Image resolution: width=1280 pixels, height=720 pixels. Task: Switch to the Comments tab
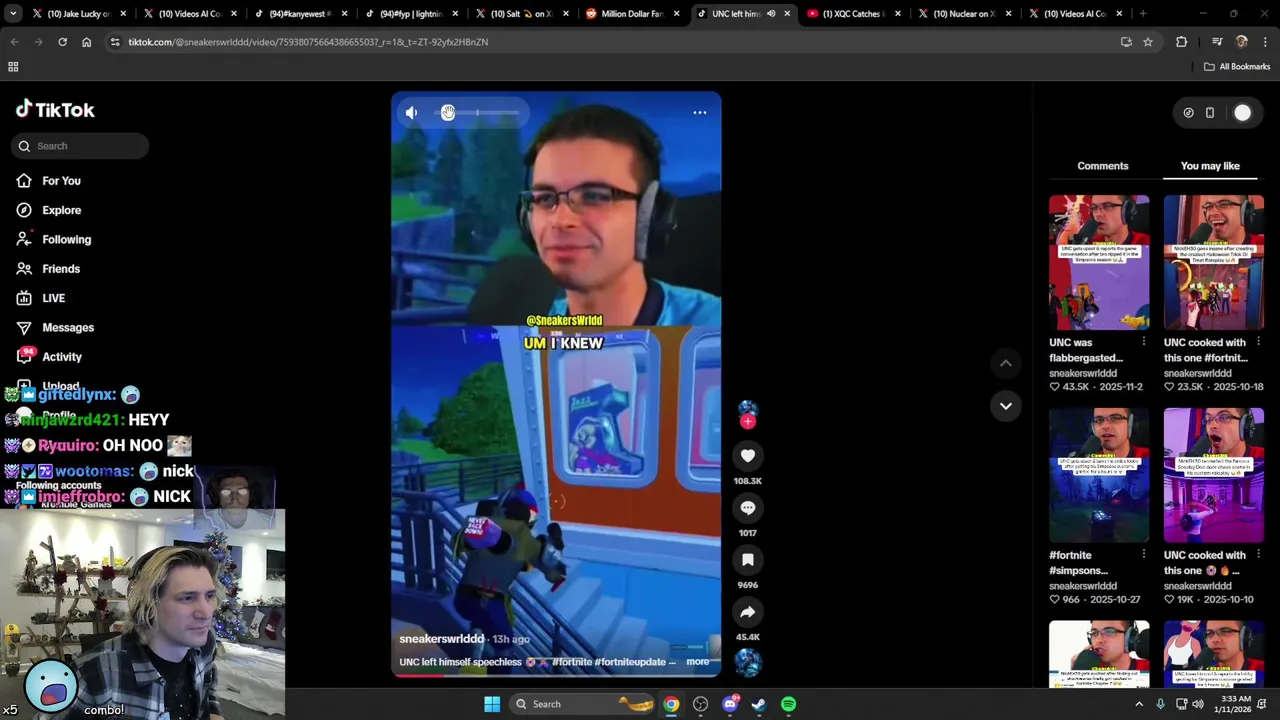click(x=1103, y=166)
